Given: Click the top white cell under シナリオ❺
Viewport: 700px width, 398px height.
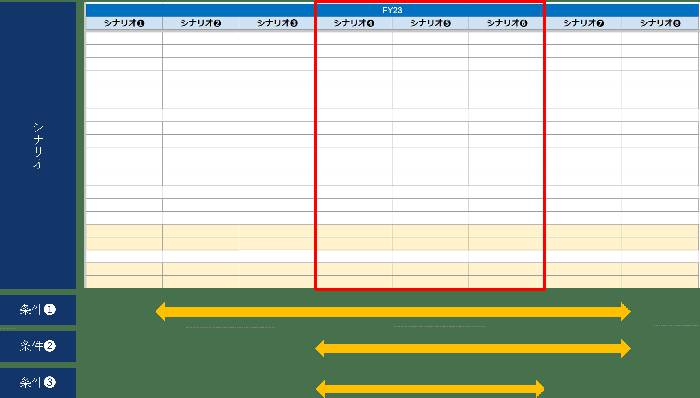Looking at the screenshot, I should [430, 38].
